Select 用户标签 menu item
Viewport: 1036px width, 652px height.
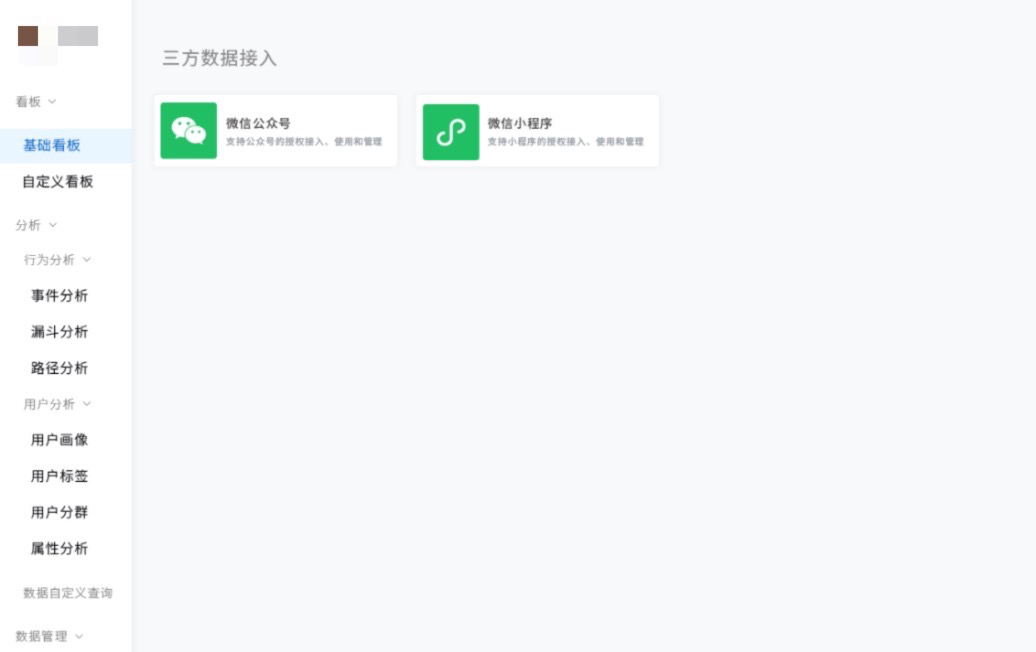59,476
